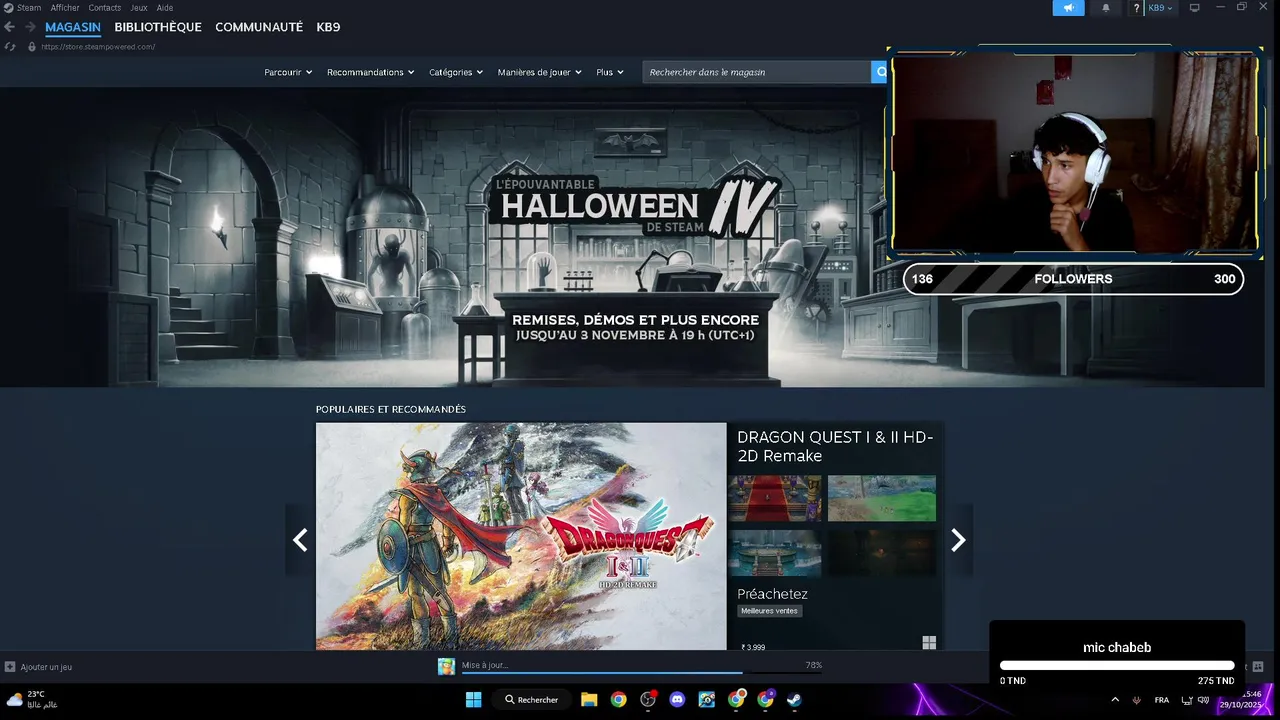1280x720 pixels.
Task: Open notifications with the bell icon
Action: [x=1106, y=8]
